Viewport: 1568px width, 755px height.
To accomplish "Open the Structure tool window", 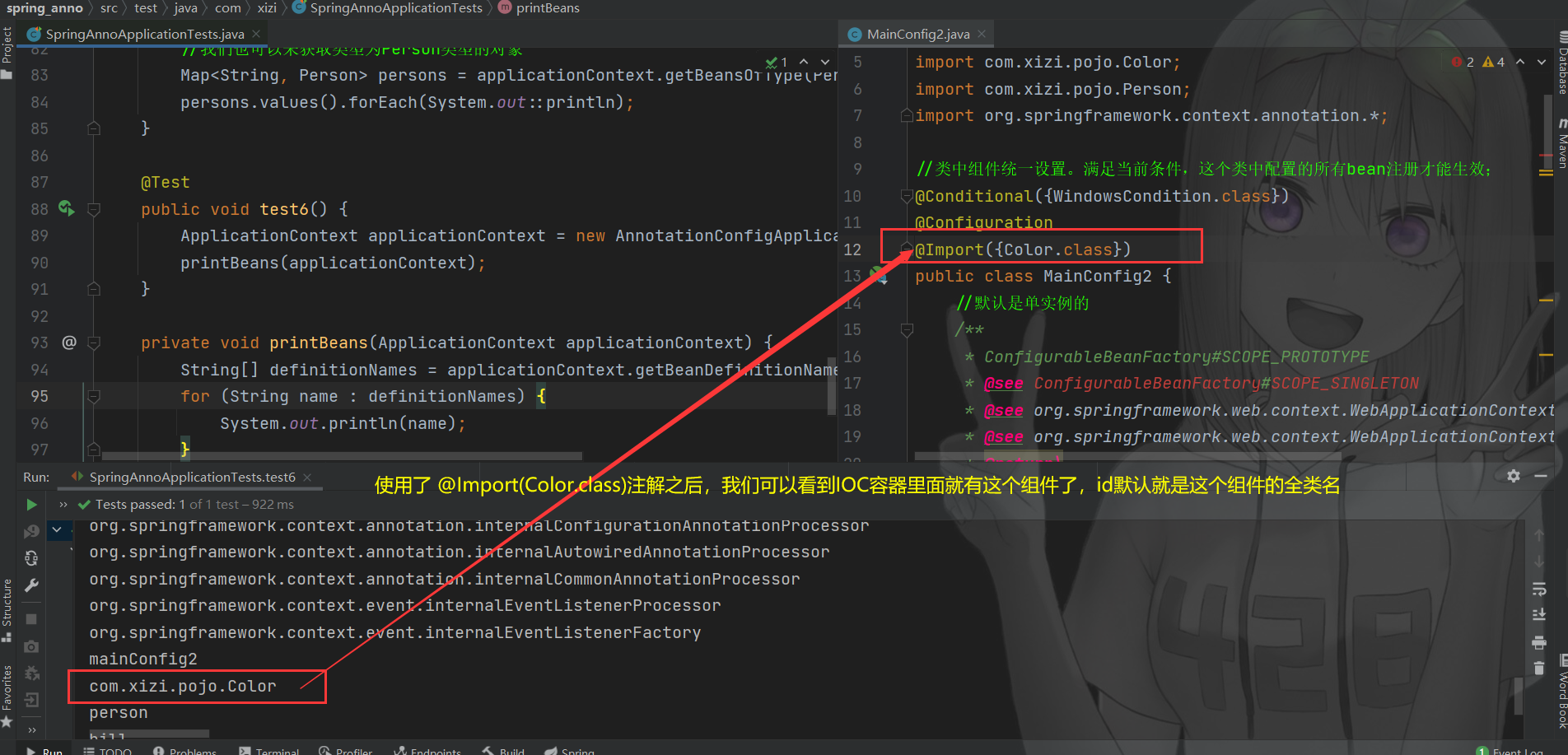I will point(7,610).
